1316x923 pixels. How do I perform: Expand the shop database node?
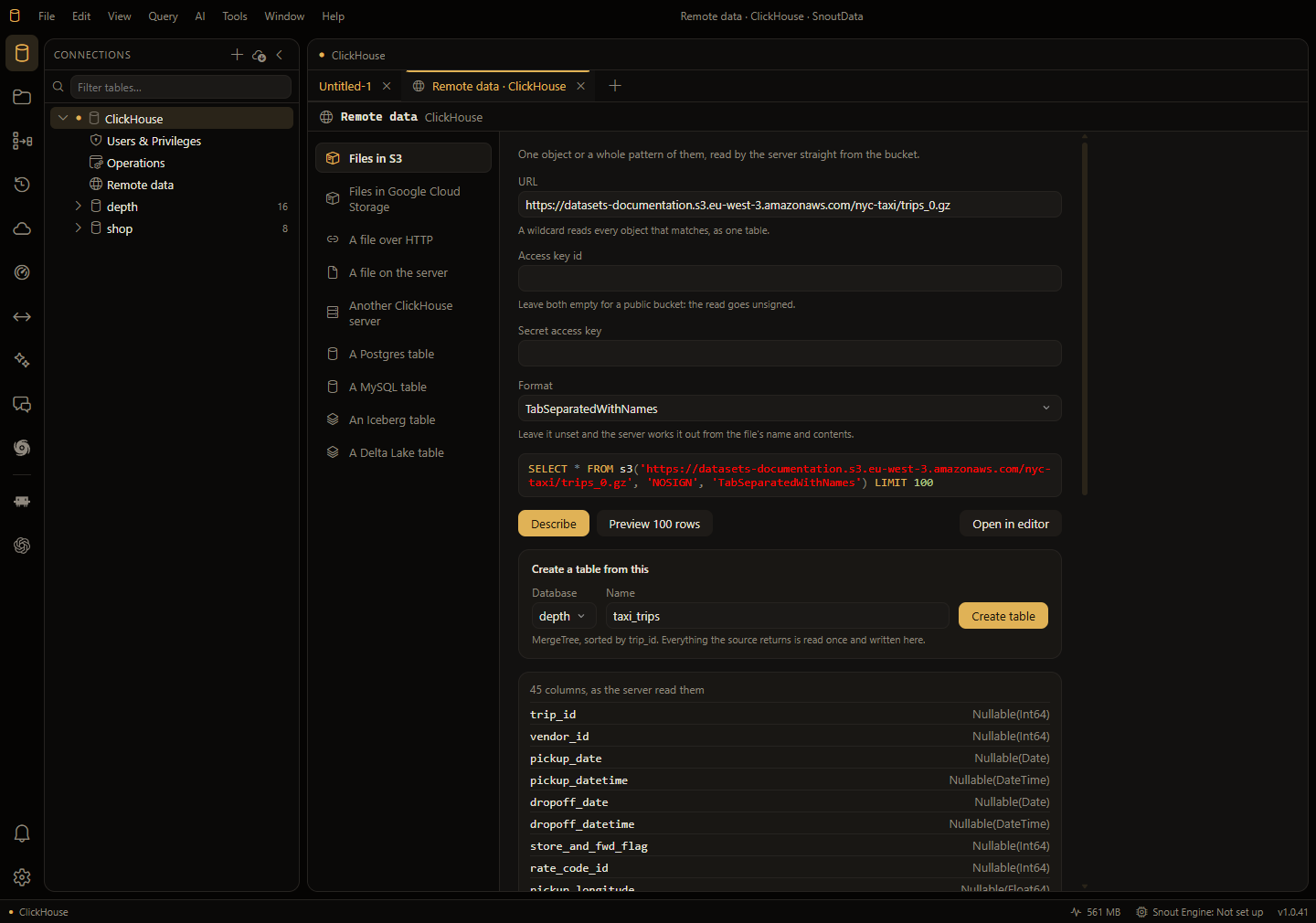tap(78, 228)
